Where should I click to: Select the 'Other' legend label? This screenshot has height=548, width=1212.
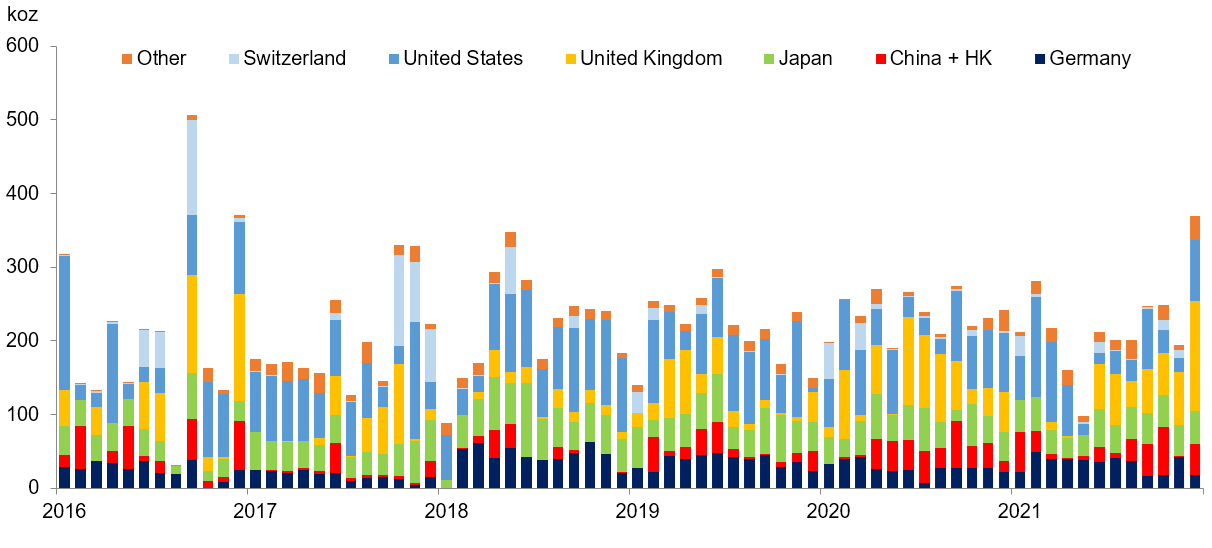point(162,58)
